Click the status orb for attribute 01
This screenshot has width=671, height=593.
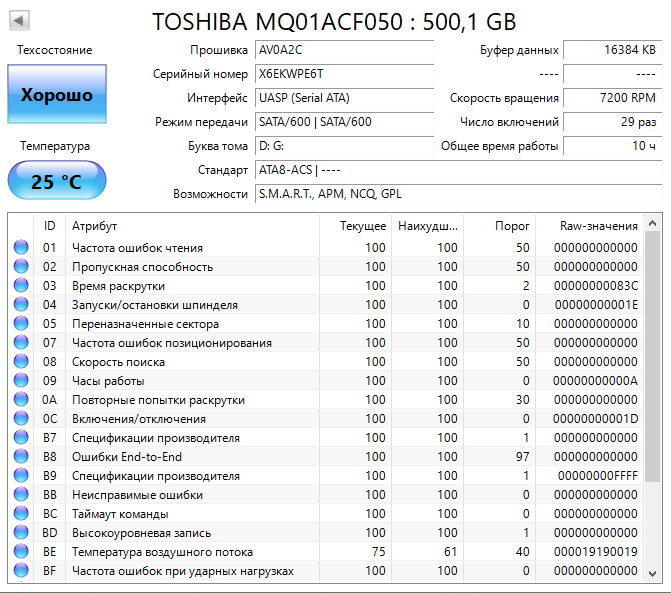(x=21, y=247)
